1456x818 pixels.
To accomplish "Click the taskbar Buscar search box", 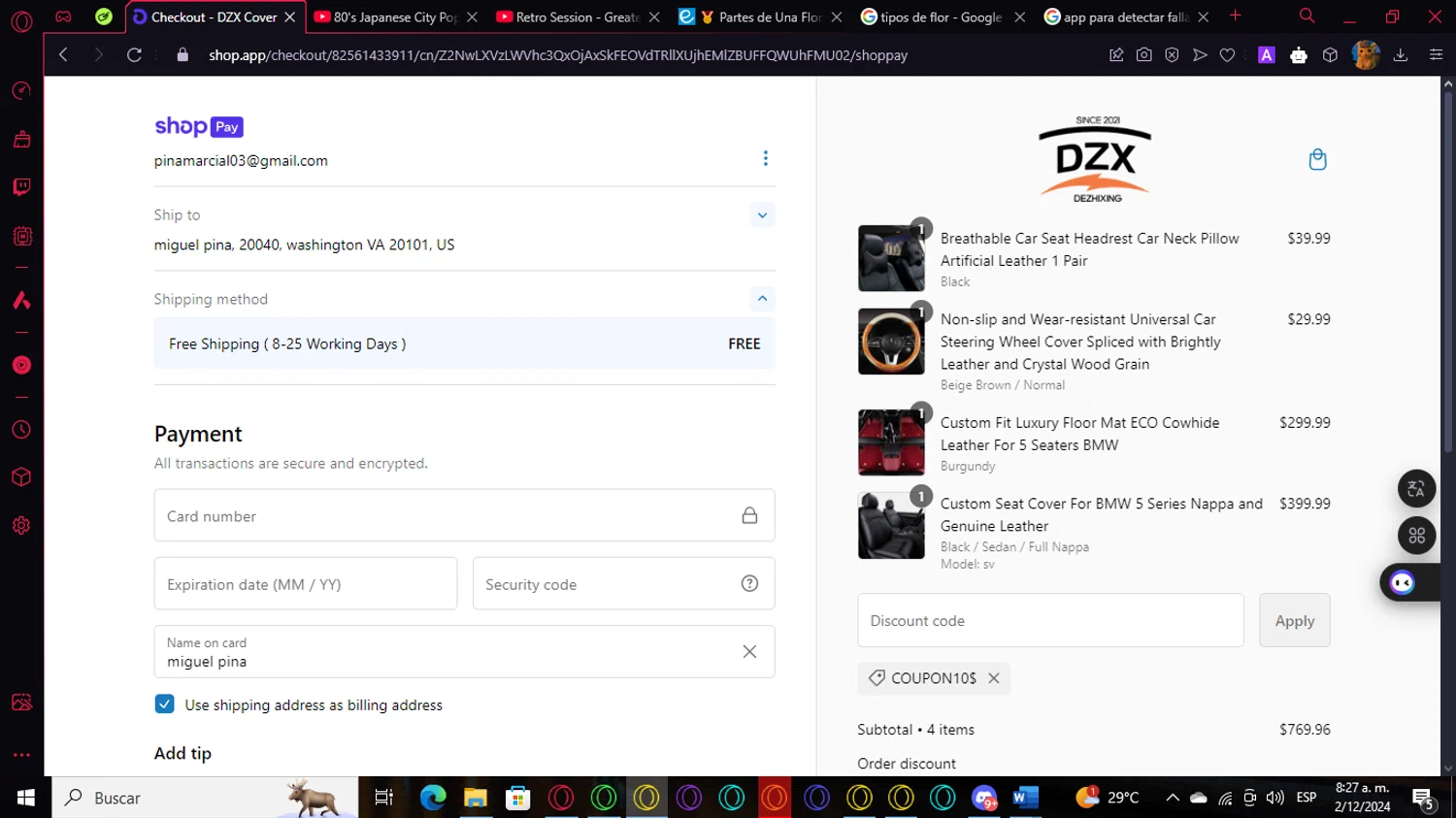I will click(205, 798).
